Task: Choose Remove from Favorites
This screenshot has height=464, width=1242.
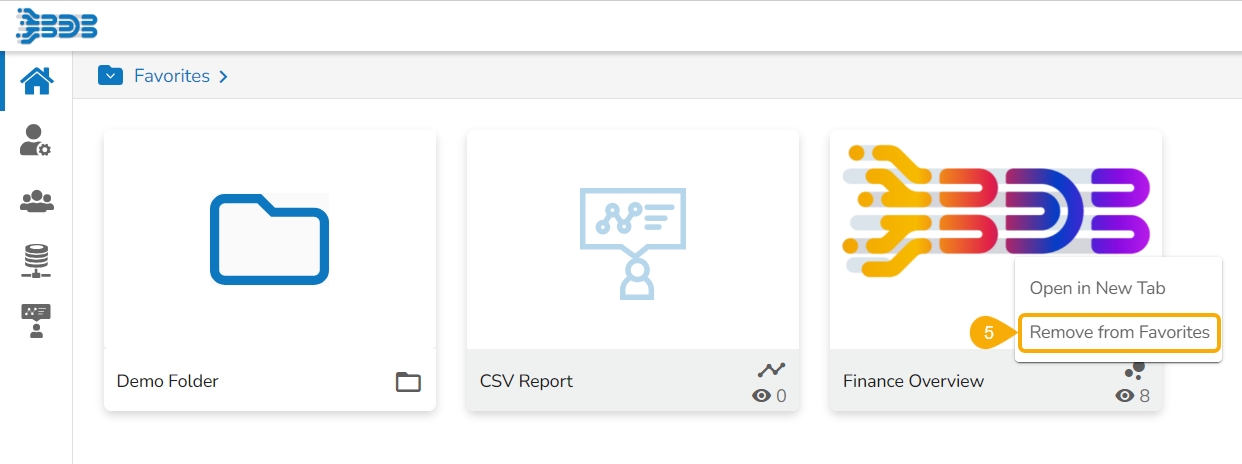Action: coord(1119,332)
